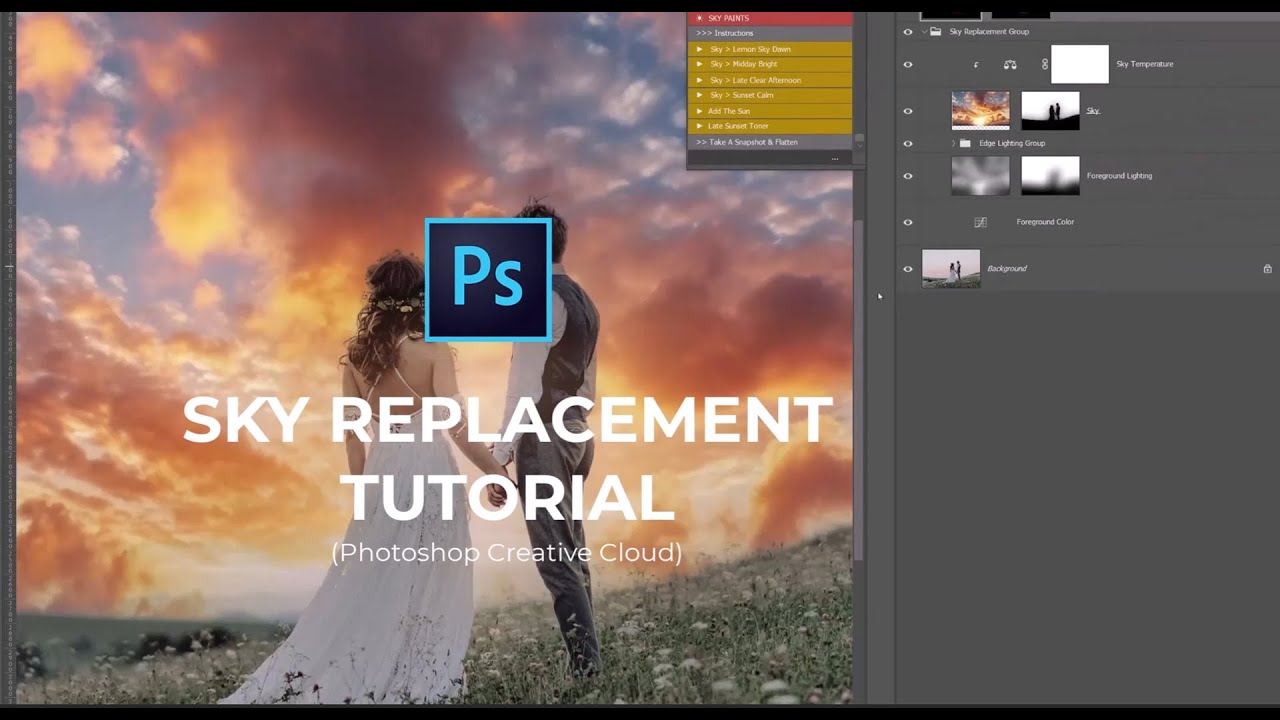Play the Sky > Lemon Sky Dawn action
The height and width of the screenshot is (720, 1280).
[x=700, y=49]
